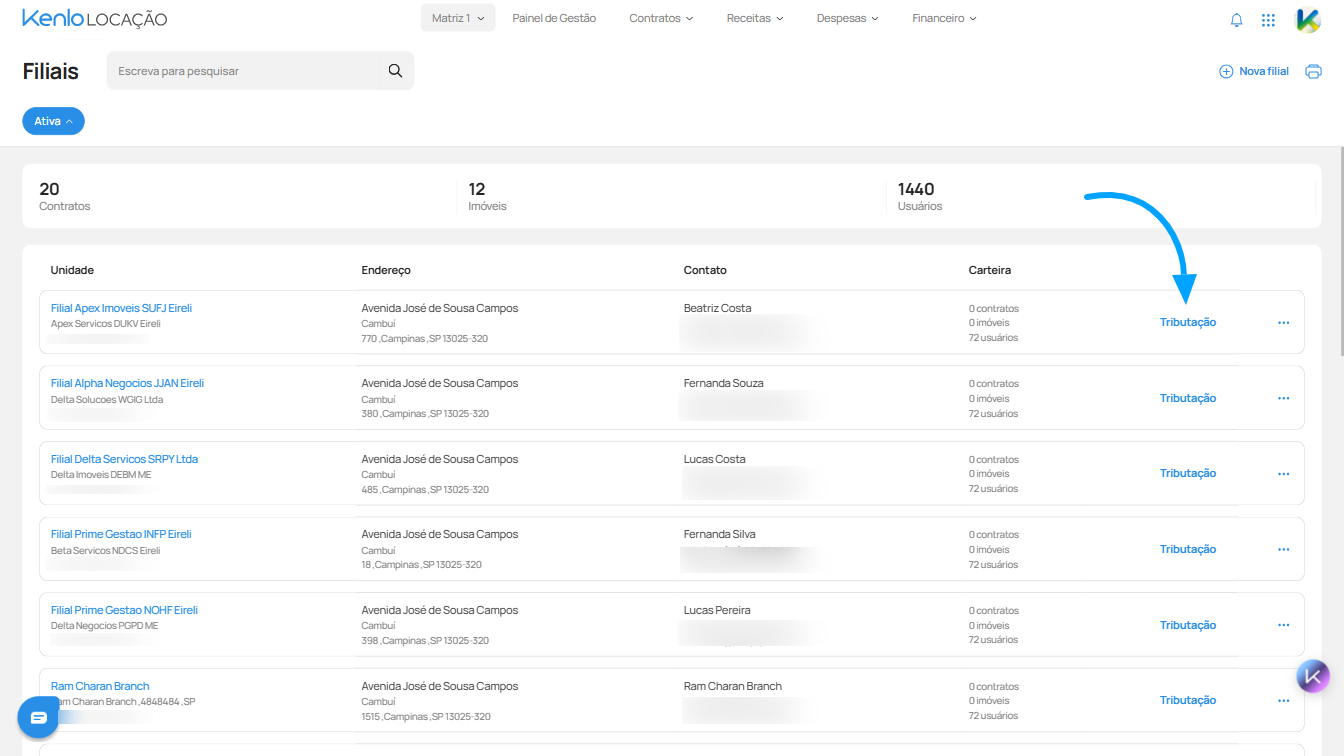The height and width of the screenshot is (756, 1344).
Task: Click the Contato column header
Action: coord(705,270)
